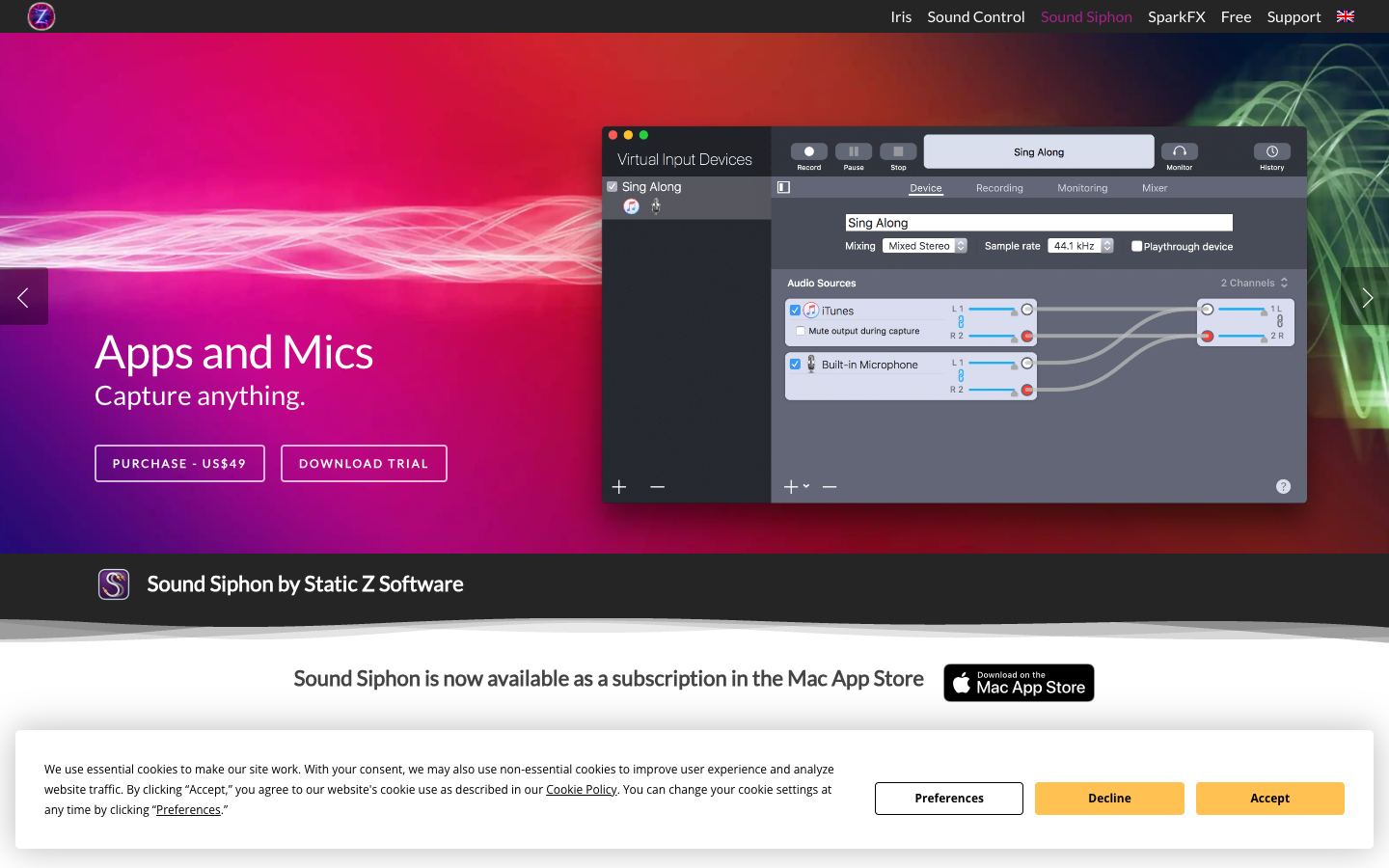Viewport: 1389px width, 868px height.
Task: Click the Sound Siphon app icon
Action: click(114, 584)
